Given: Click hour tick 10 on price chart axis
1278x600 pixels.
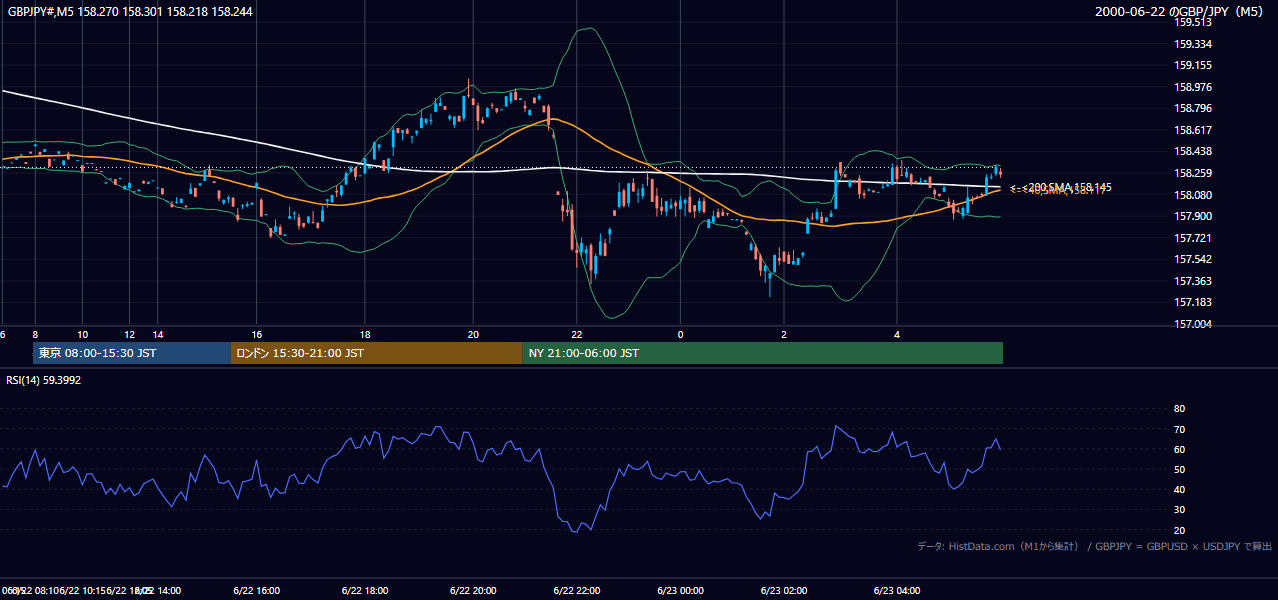Looking at the screenshot, I should click(82, 334).
